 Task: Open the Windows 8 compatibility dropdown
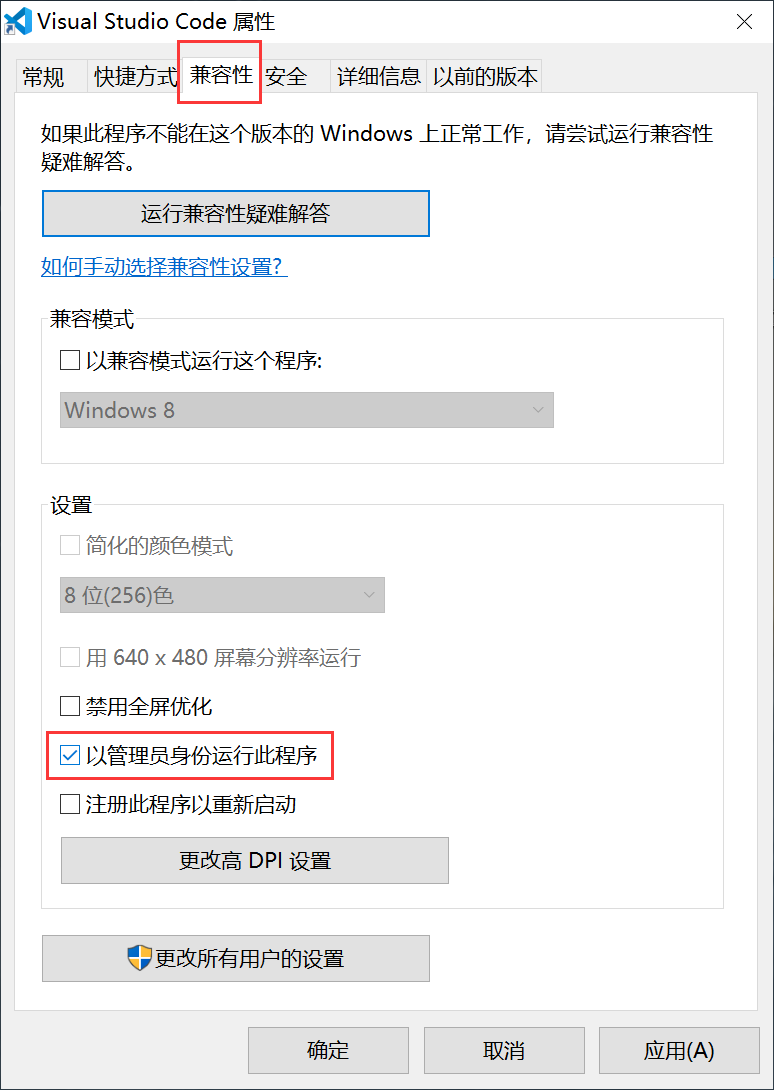(x=307, y=410)
